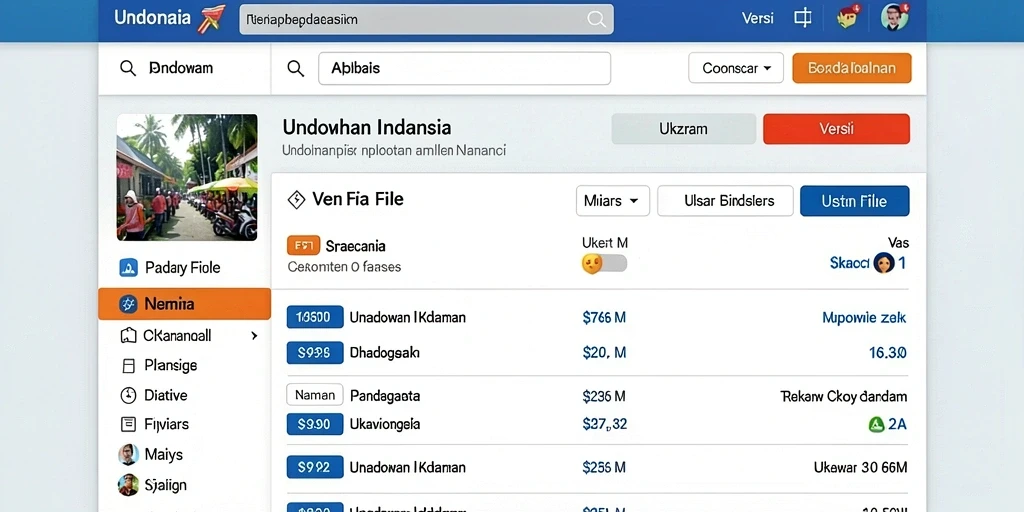This screenshot has width=1024, height=512.
Task: Click the Dhadogsaki row name
Action: coord(385,353)
